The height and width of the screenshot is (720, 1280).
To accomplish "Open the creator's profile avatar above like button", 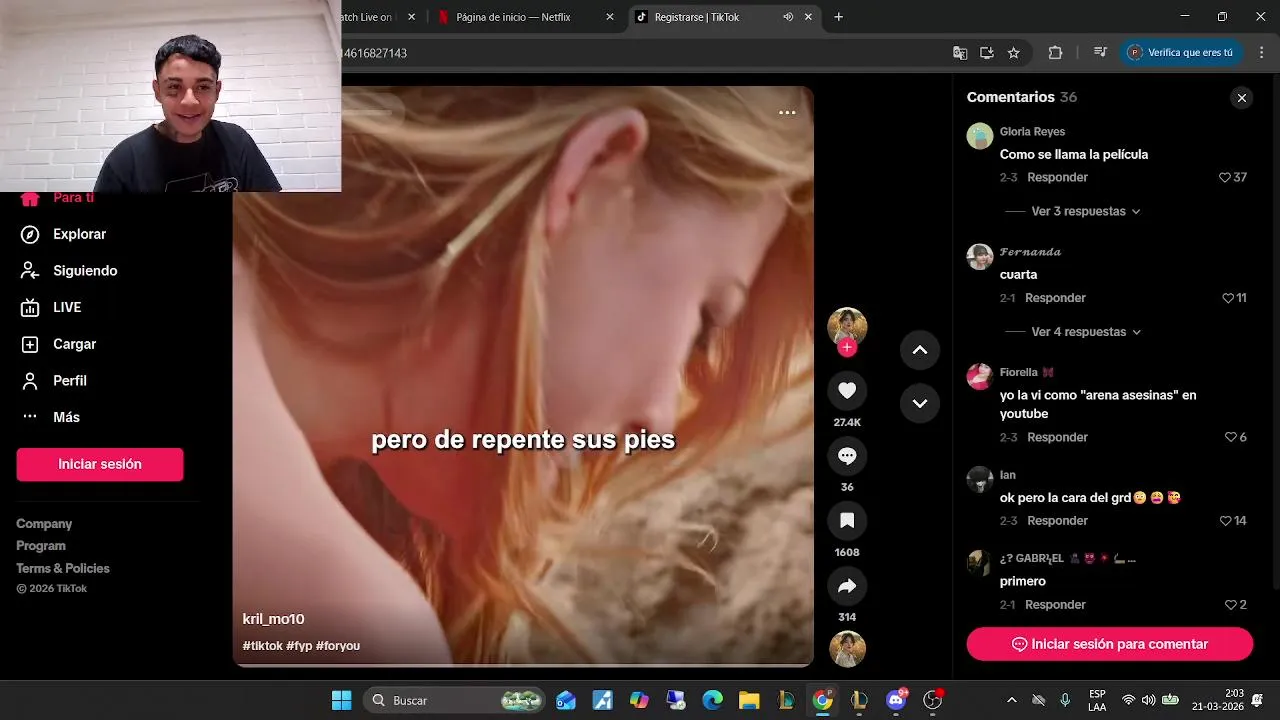I will pyautogui.click(x=847, y=326).
